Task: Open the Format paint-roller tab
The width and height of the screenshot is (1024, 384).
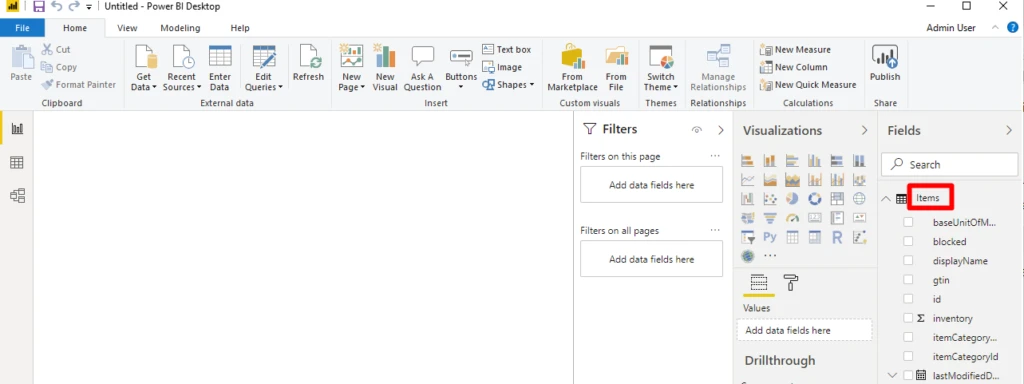Action: pyautogui.click(x=790, y=283)
